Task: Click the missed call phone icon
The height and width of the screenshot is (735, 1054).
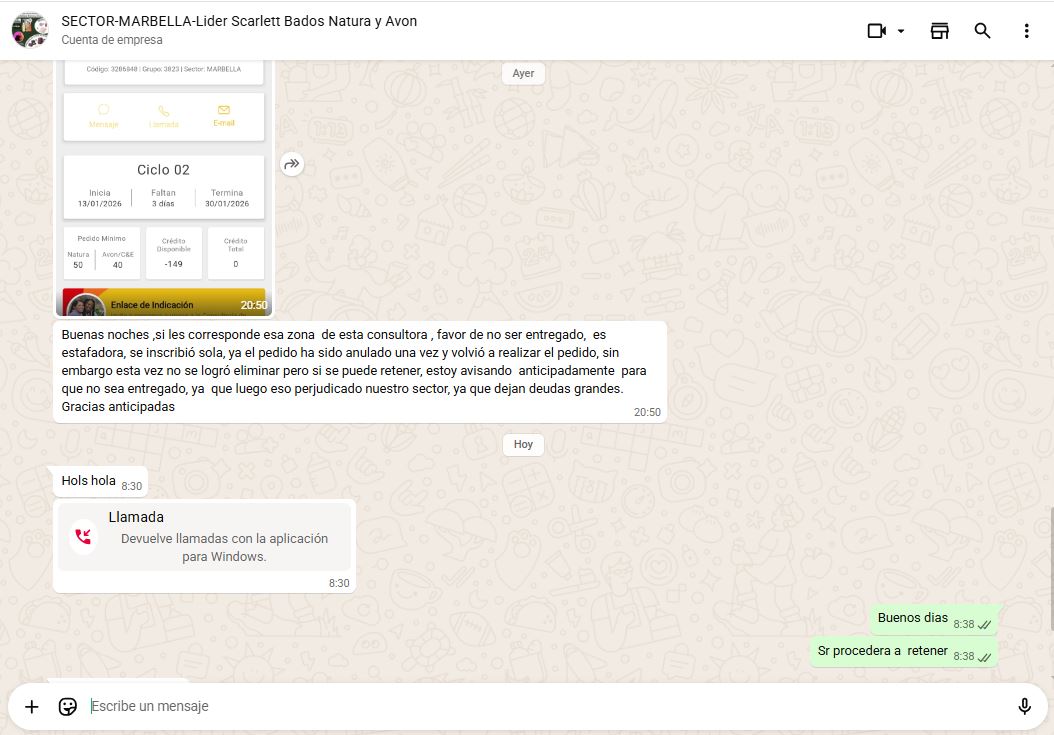Action: (x=83, y=537)
